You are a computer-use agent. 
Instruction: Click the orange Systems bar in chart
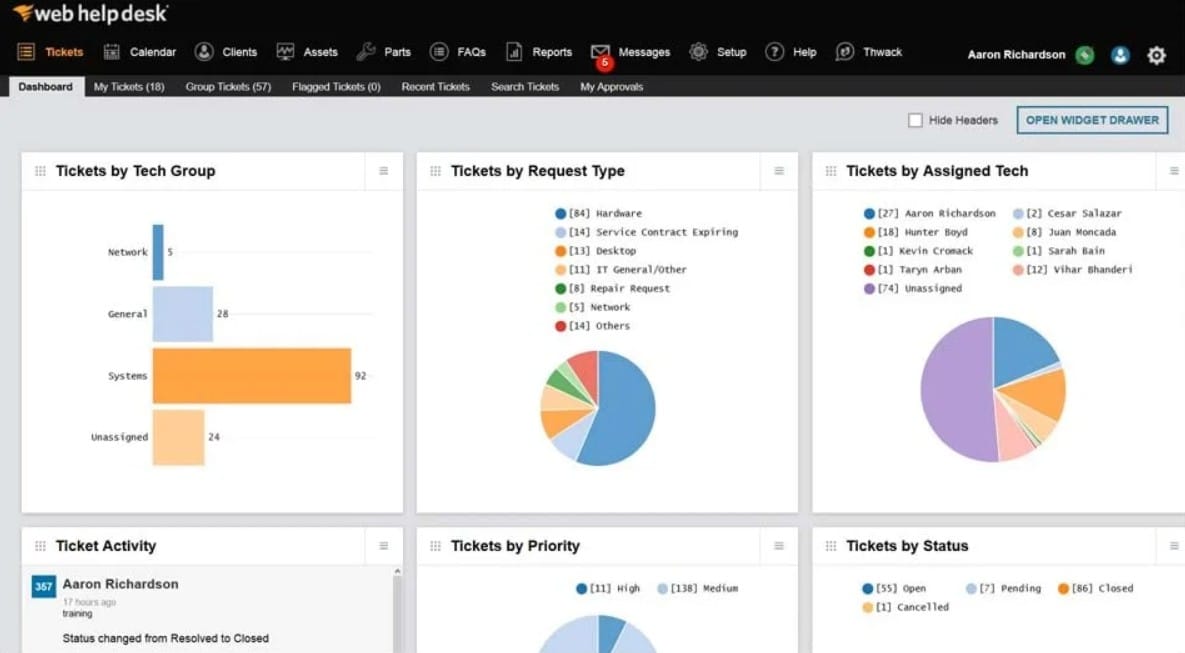click(x=252, y=376)
